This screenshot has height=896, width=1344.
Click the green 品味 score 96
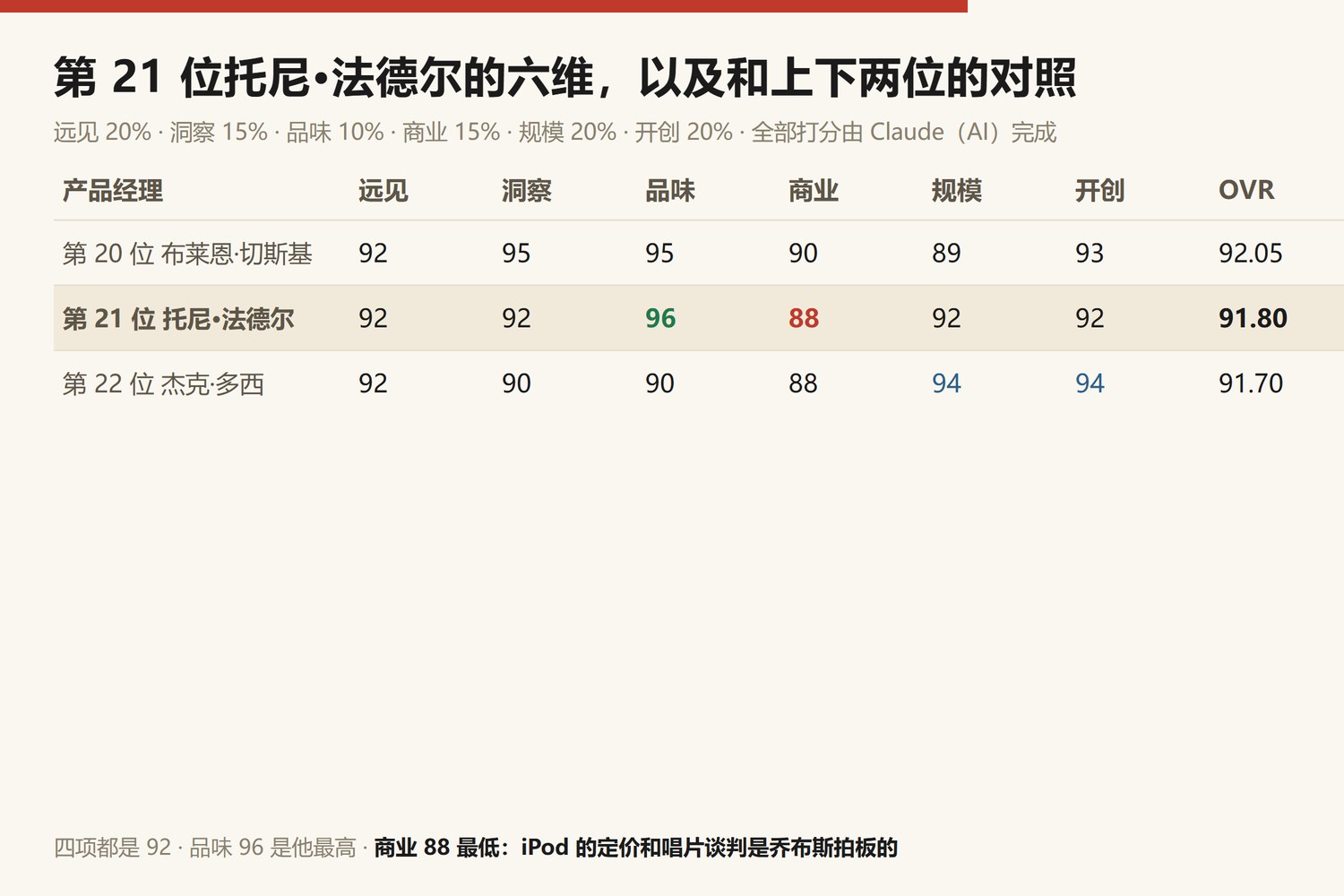pos(660,318)
